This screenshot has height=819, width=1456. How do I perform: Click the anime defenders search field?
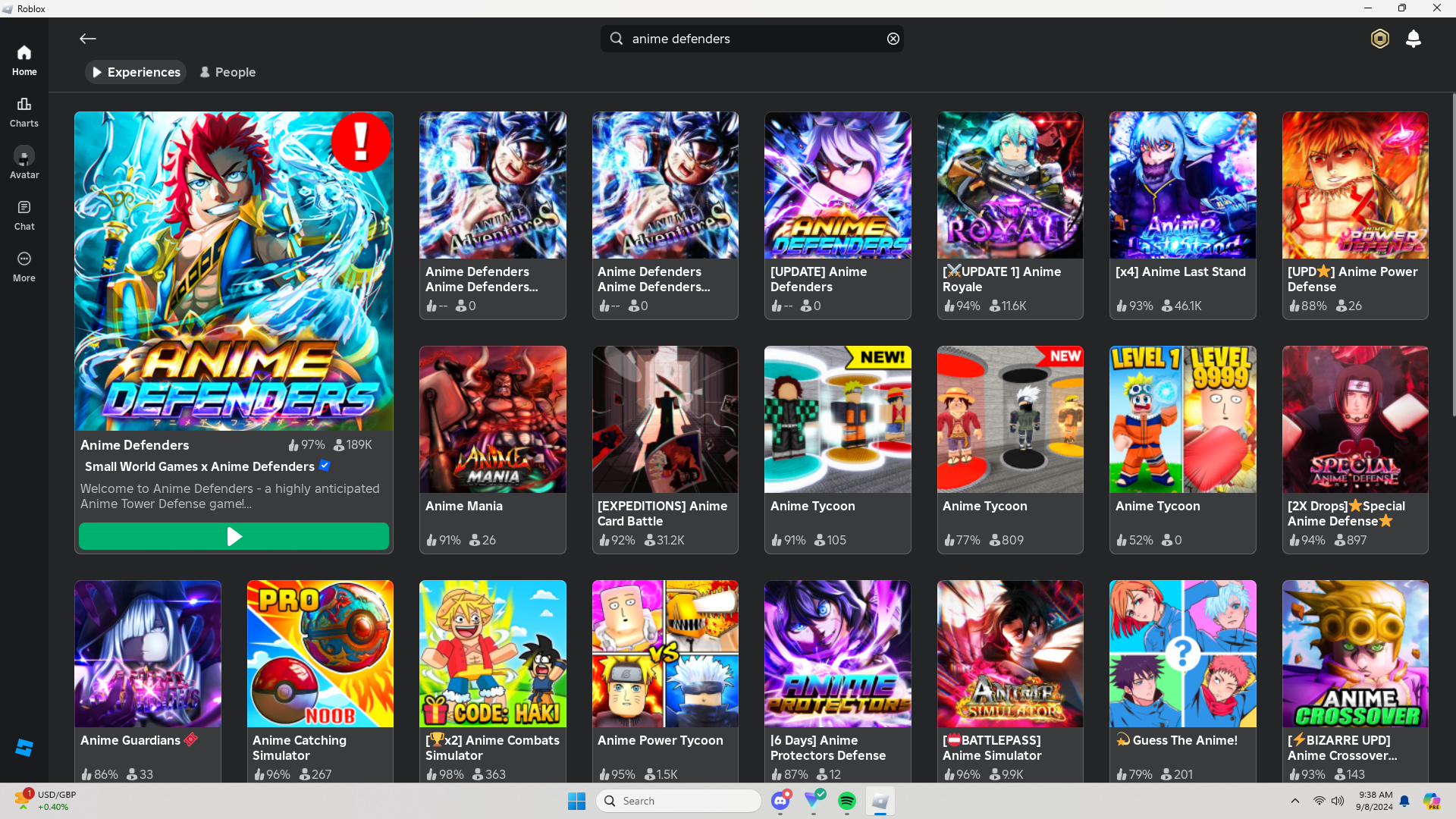[751, 39]
